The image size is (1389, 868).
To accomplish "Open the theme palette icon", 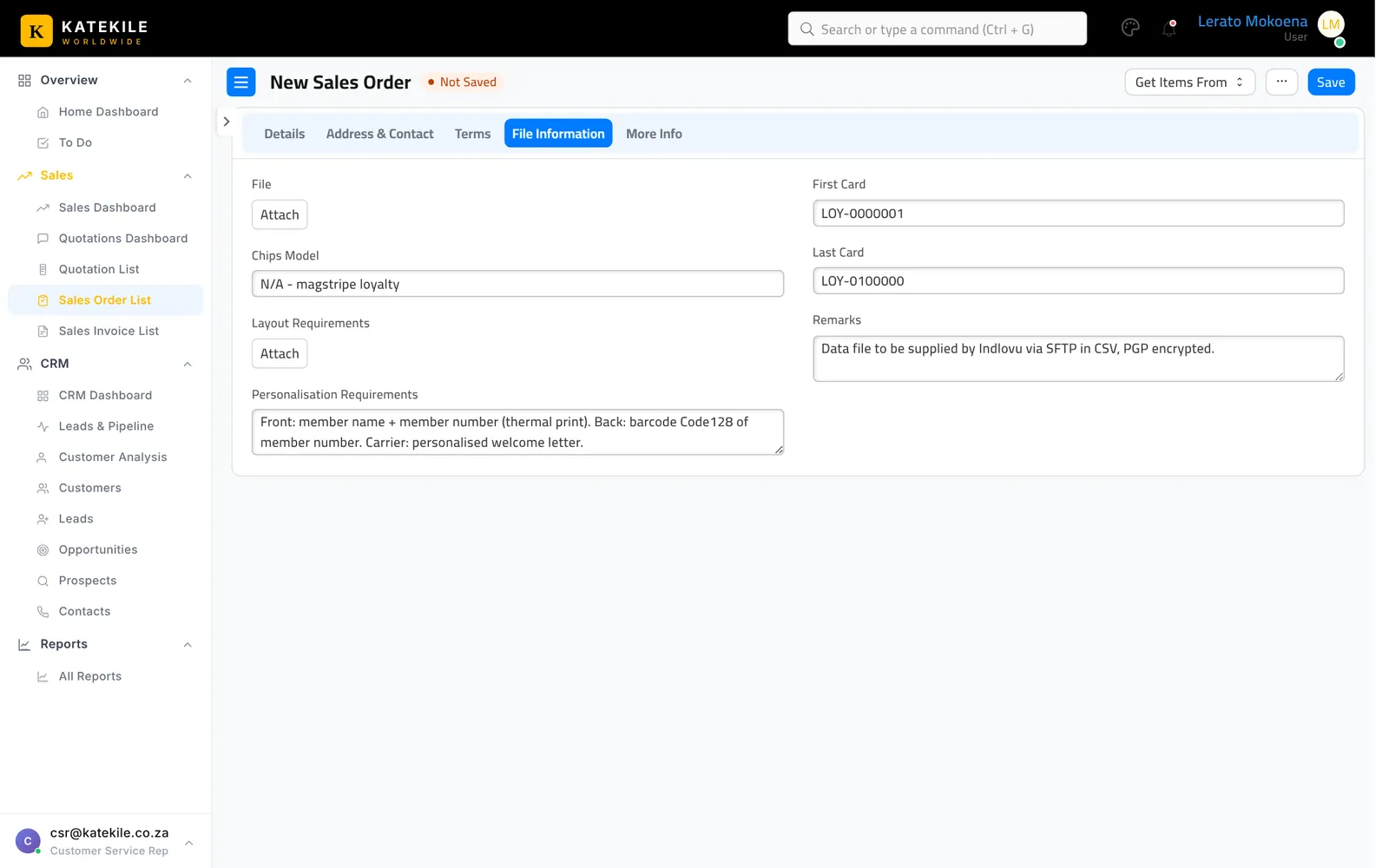I will [1130, 28].
